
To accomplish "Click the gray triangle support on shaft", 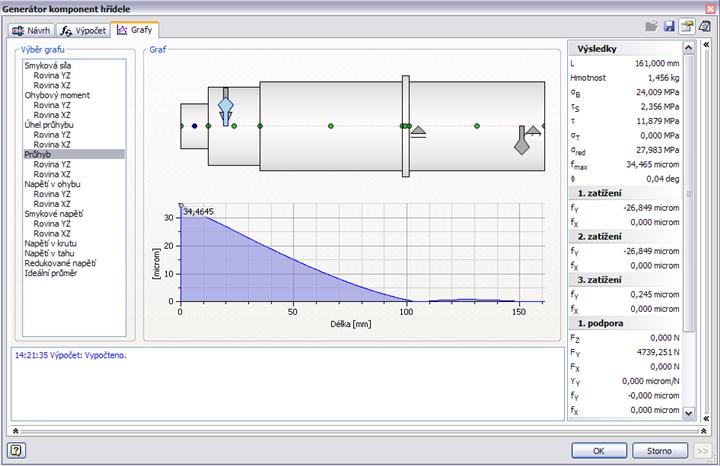I will pyautogui.click(x=418, y=130).
